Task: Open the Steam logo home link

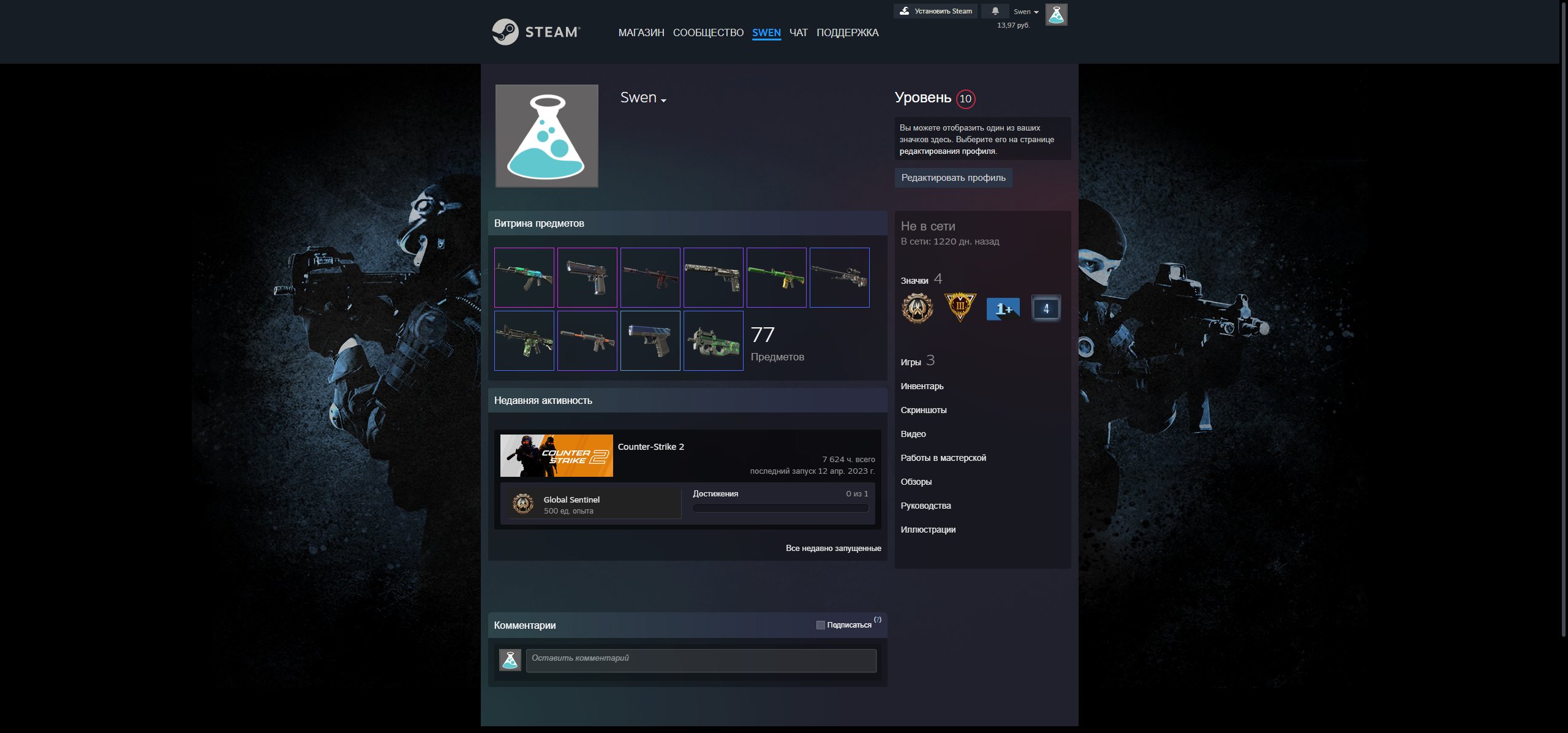Action: tap(536, 32)
